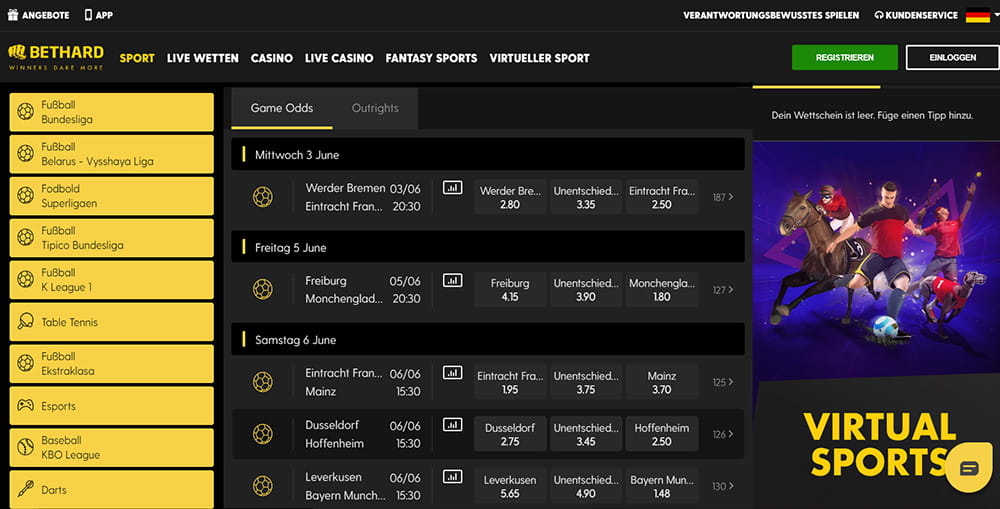Open the German flag language selector

tap(978, 15)
